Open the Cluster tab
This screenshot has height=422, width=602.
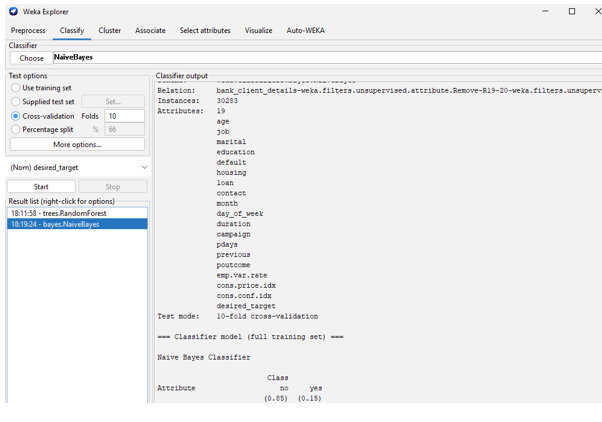click(x=110, y=30)
